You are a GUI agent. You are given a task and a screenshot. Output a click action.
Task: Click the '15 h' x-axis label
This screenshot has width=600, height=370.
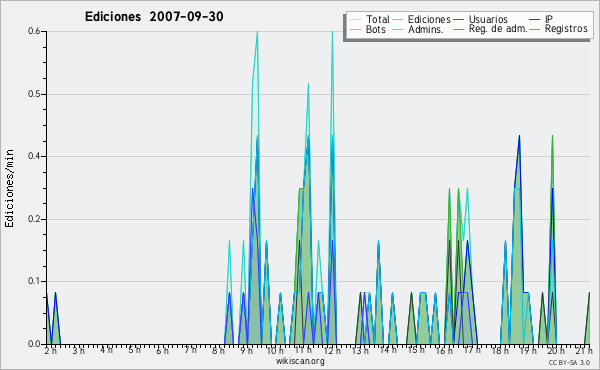pyautogui.click(x=416, y=350)
